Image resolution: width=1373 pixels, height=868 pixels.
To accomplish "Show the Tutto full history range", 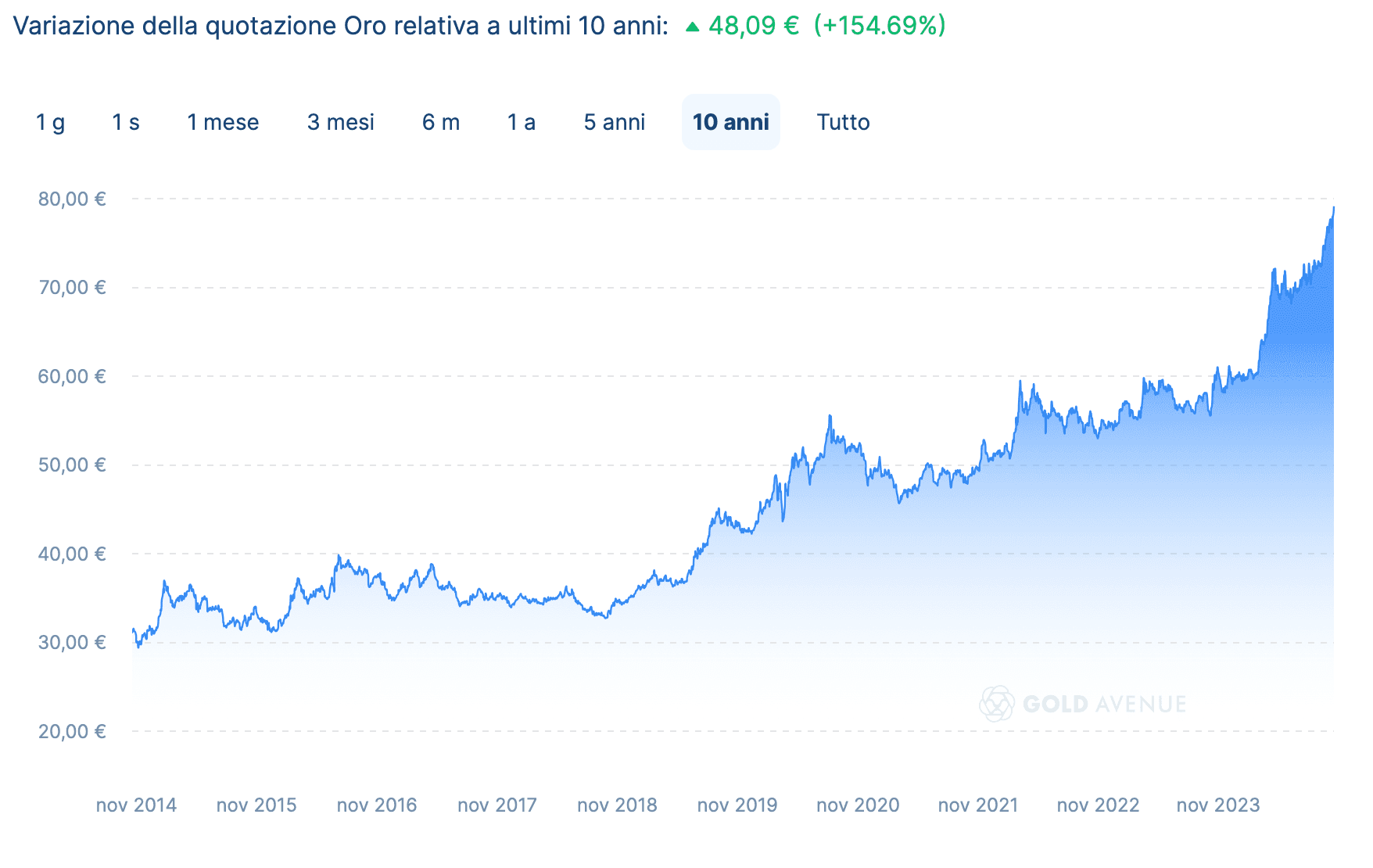I will click(843, 122).
